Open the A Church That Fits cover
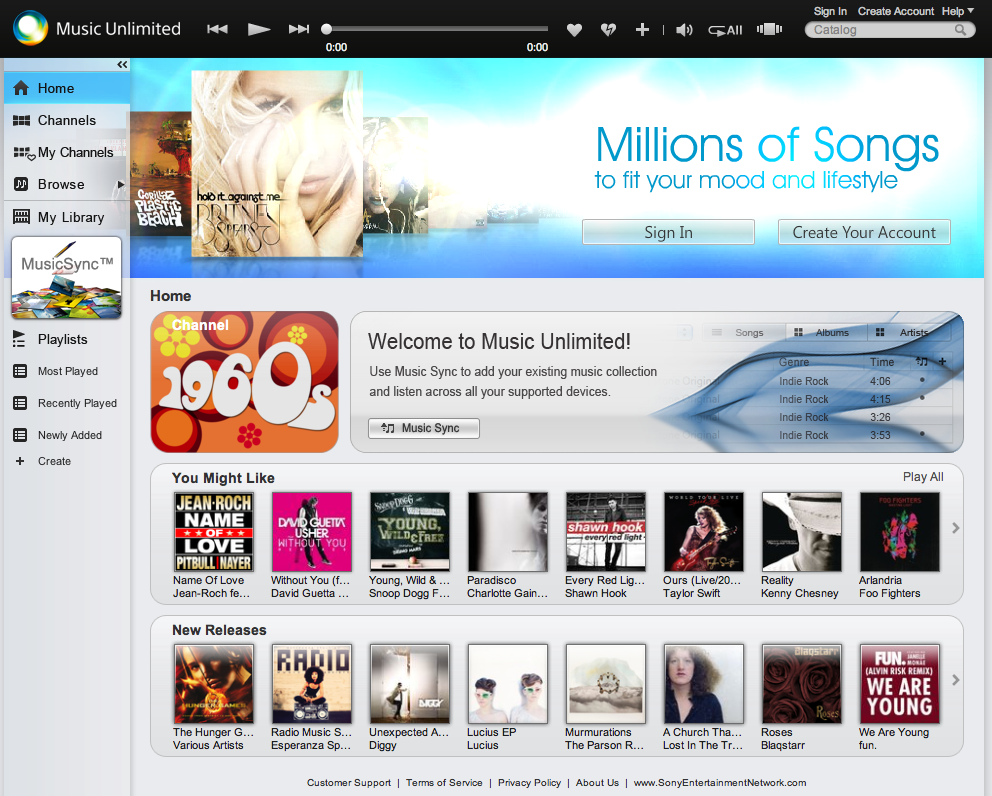 click(x=704, y=684)
